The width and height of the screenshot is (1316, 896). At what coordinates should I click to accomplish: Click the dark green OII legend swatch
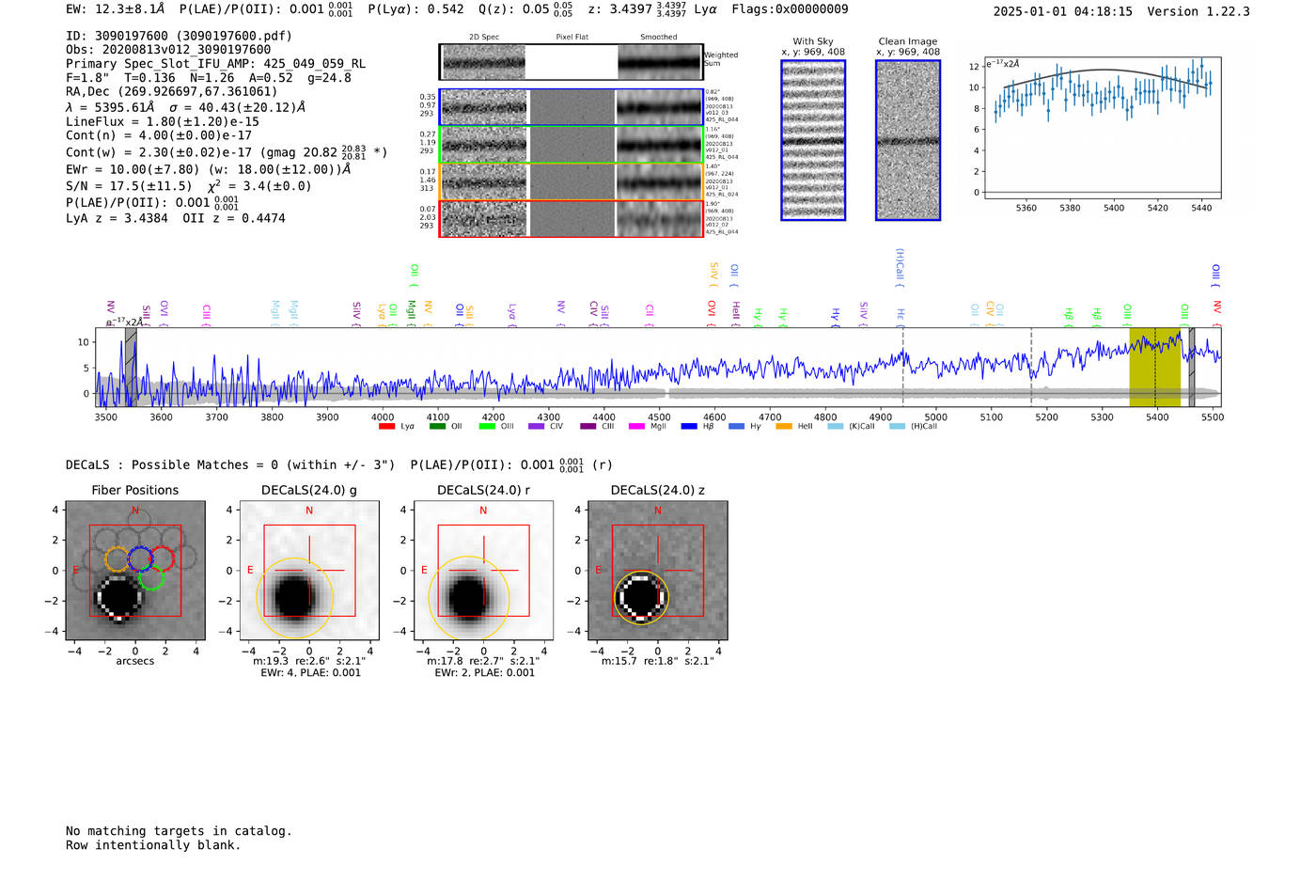click(437, 427)
